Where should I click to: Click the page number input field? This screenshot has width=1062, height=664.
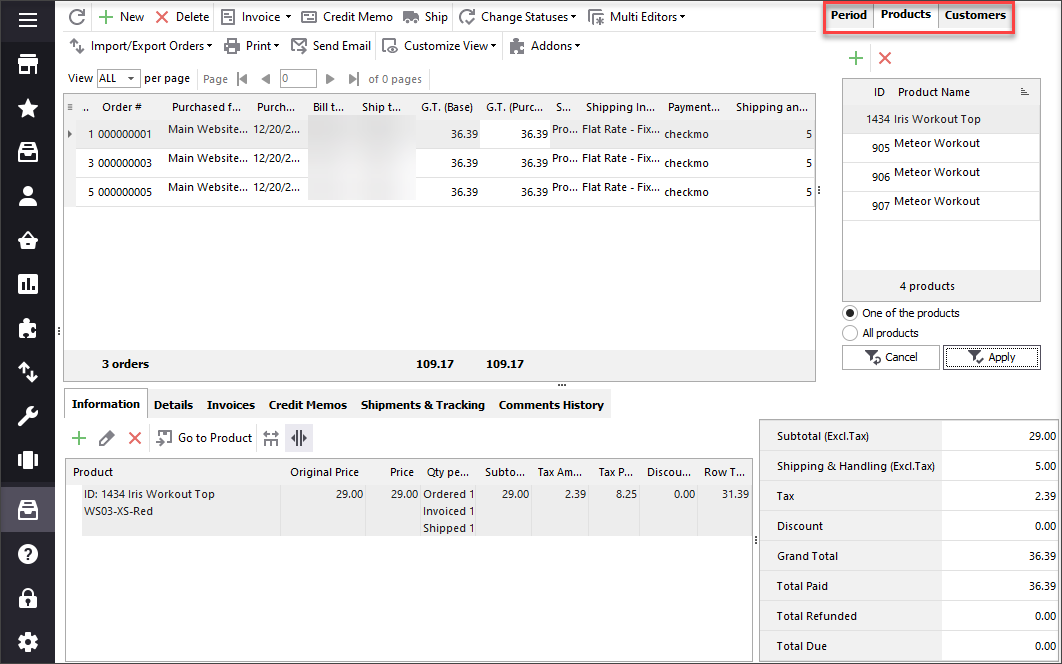click(298, 79)
